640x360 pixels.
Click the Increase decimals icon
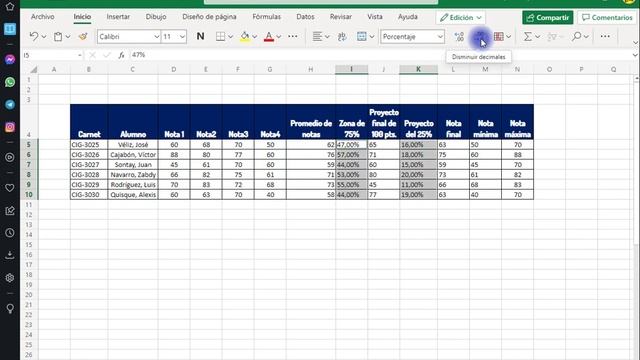point(459,36)
